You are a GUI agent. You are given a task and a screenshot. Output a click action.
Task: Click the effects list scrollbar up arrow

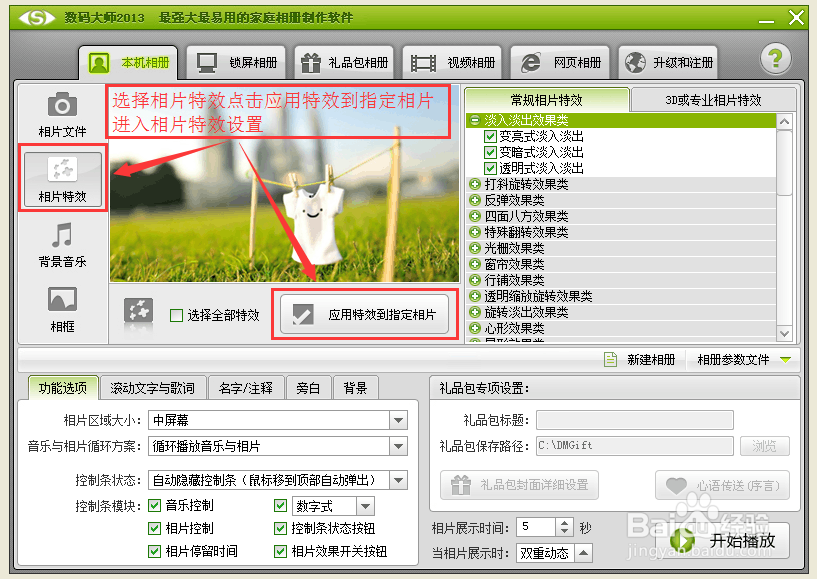784,122
